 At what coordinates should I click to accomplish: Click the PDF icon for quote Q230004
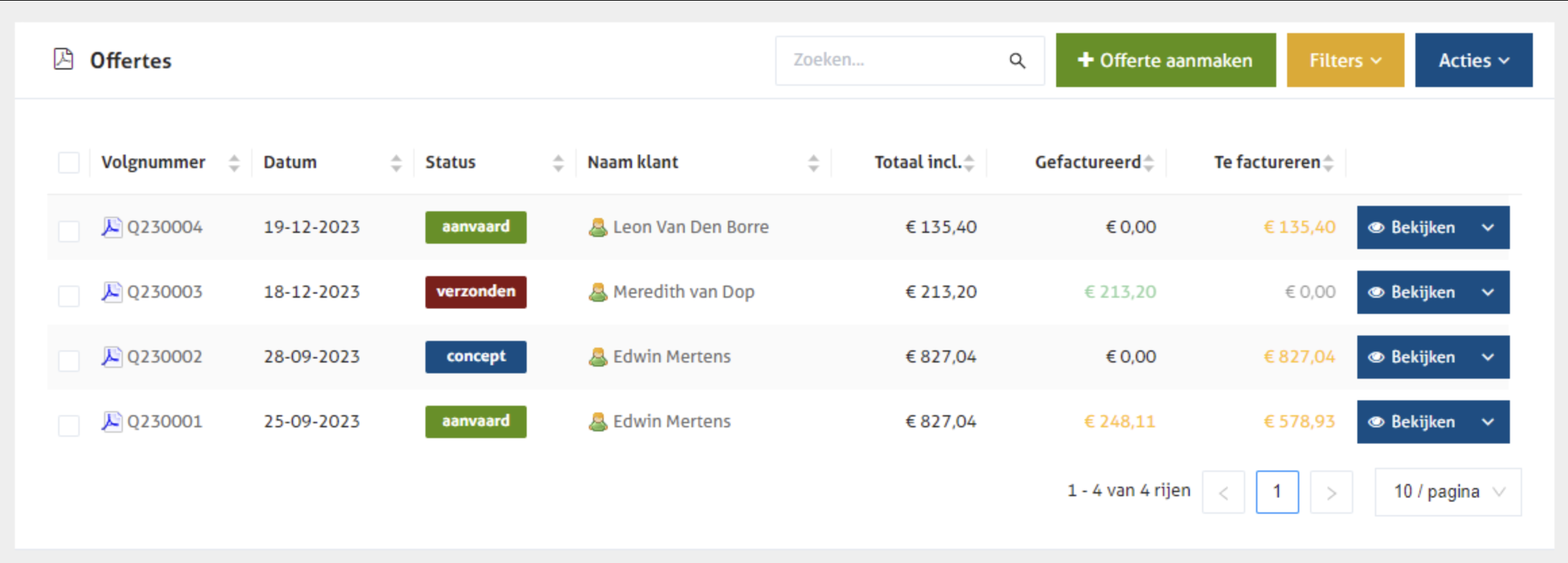pyautogui.click(x=111, y=227)
